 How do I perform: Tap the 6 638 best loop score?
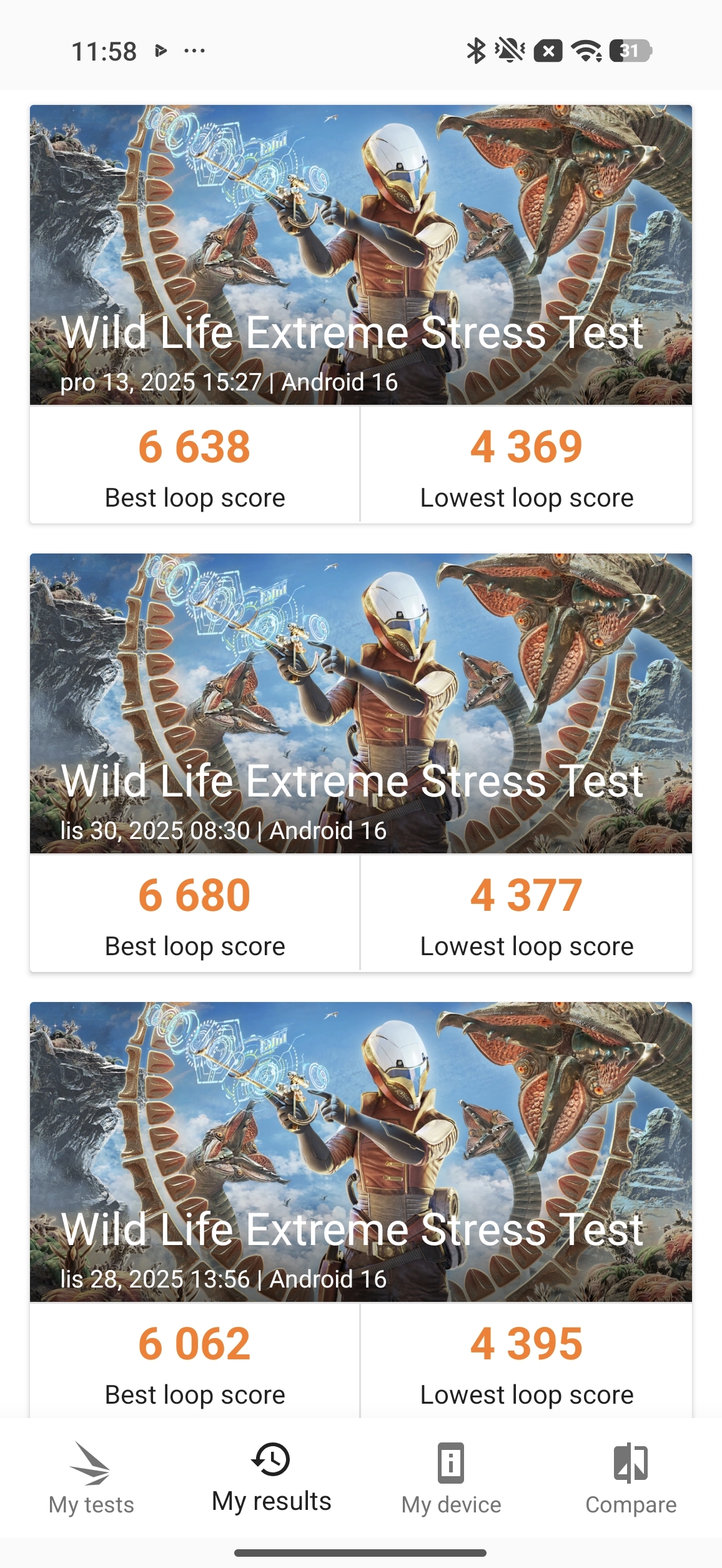tap(194, 447)
